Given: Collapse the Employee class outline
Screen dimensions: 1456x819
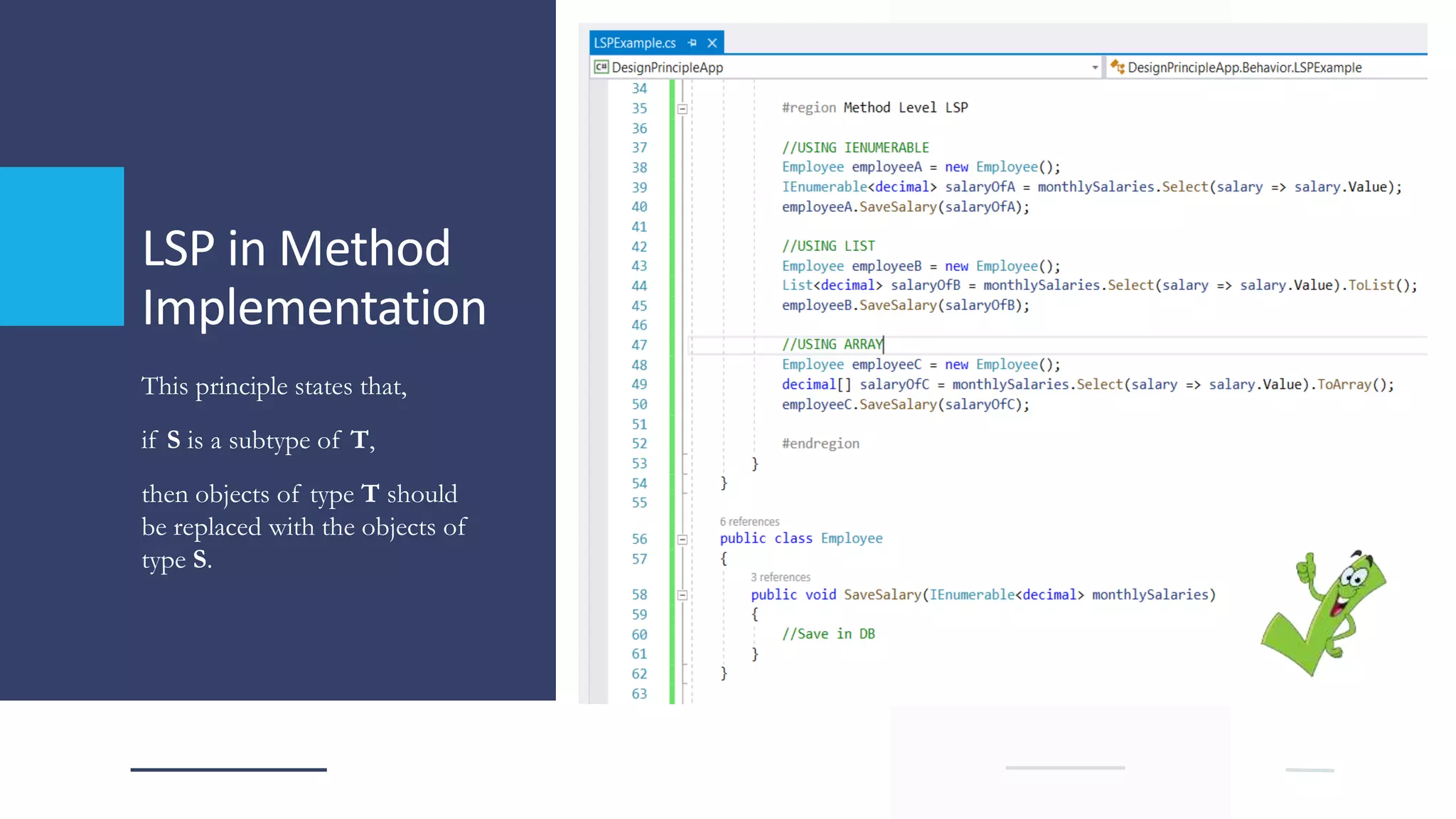Looking at the screenshot, I should pos(682,540).
